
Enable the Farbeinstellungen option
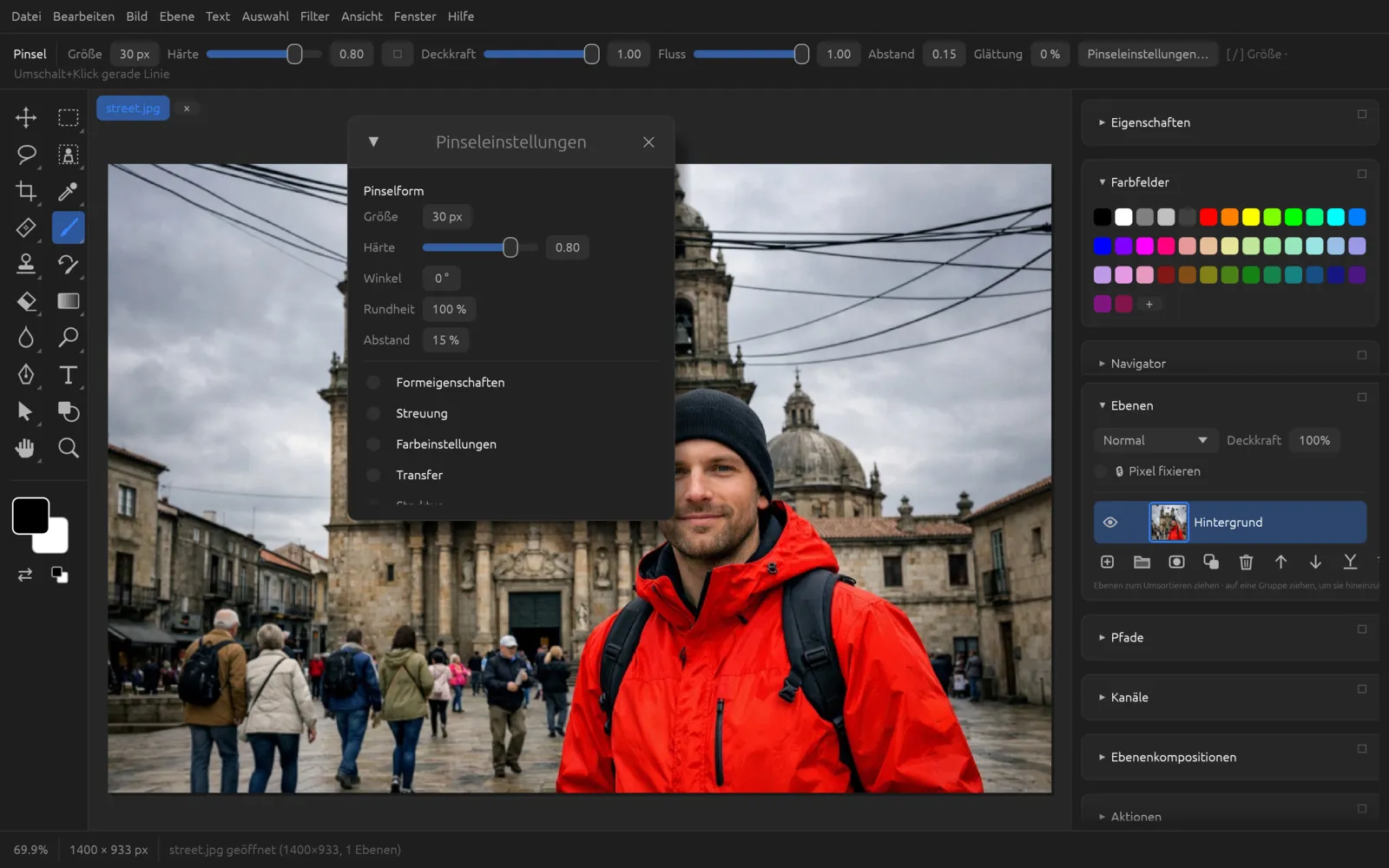tap(373, 444)
